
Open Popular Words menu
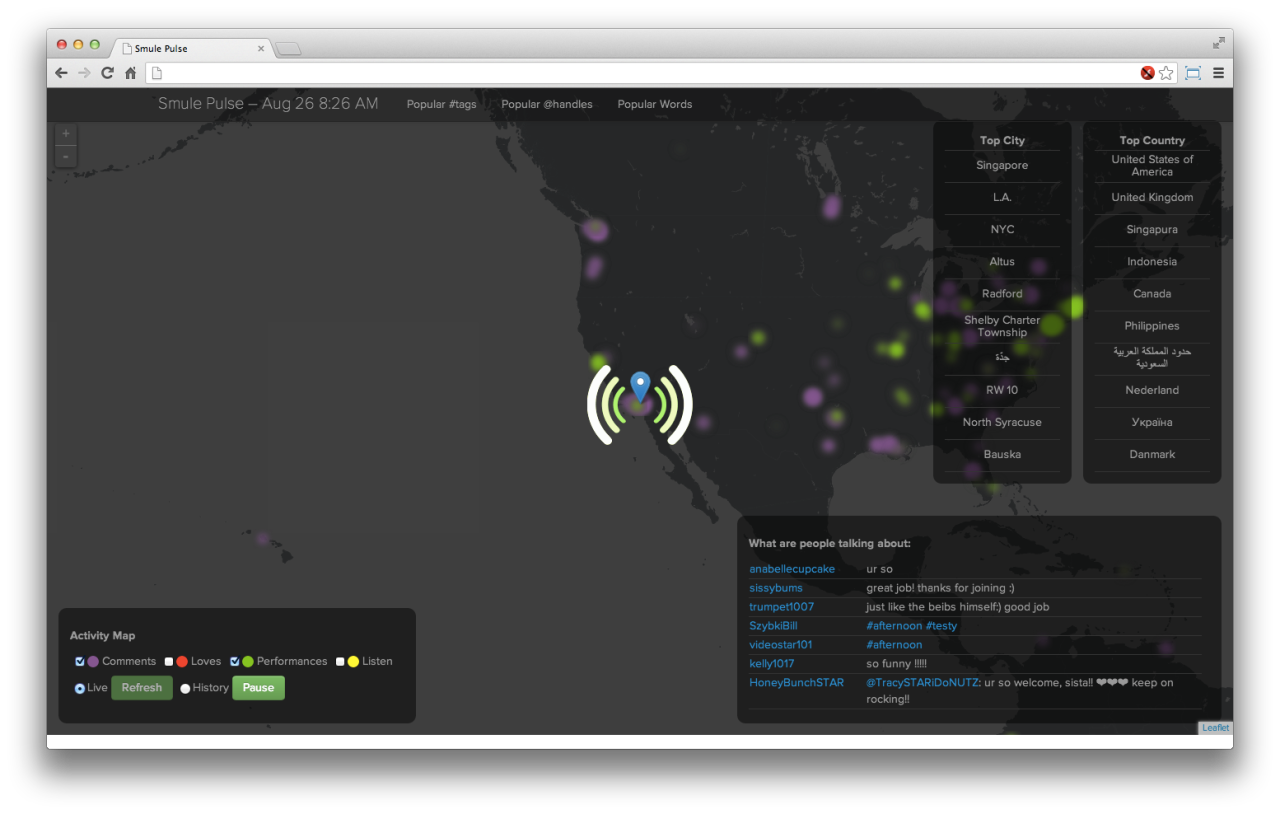click(654, 104)
